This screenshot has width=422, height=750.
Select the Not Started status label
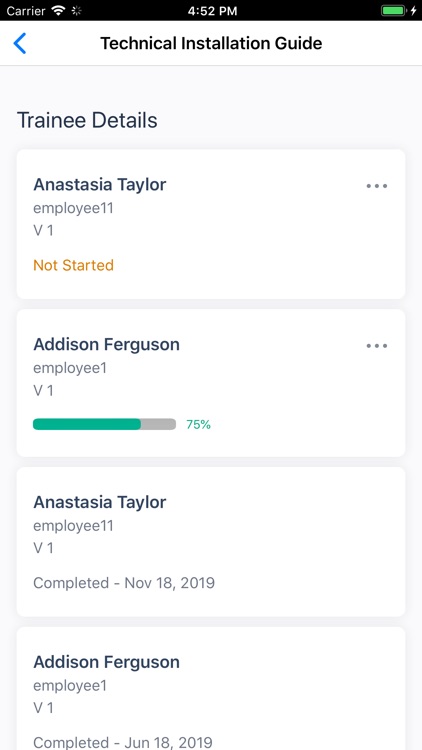tap(74, 265)
